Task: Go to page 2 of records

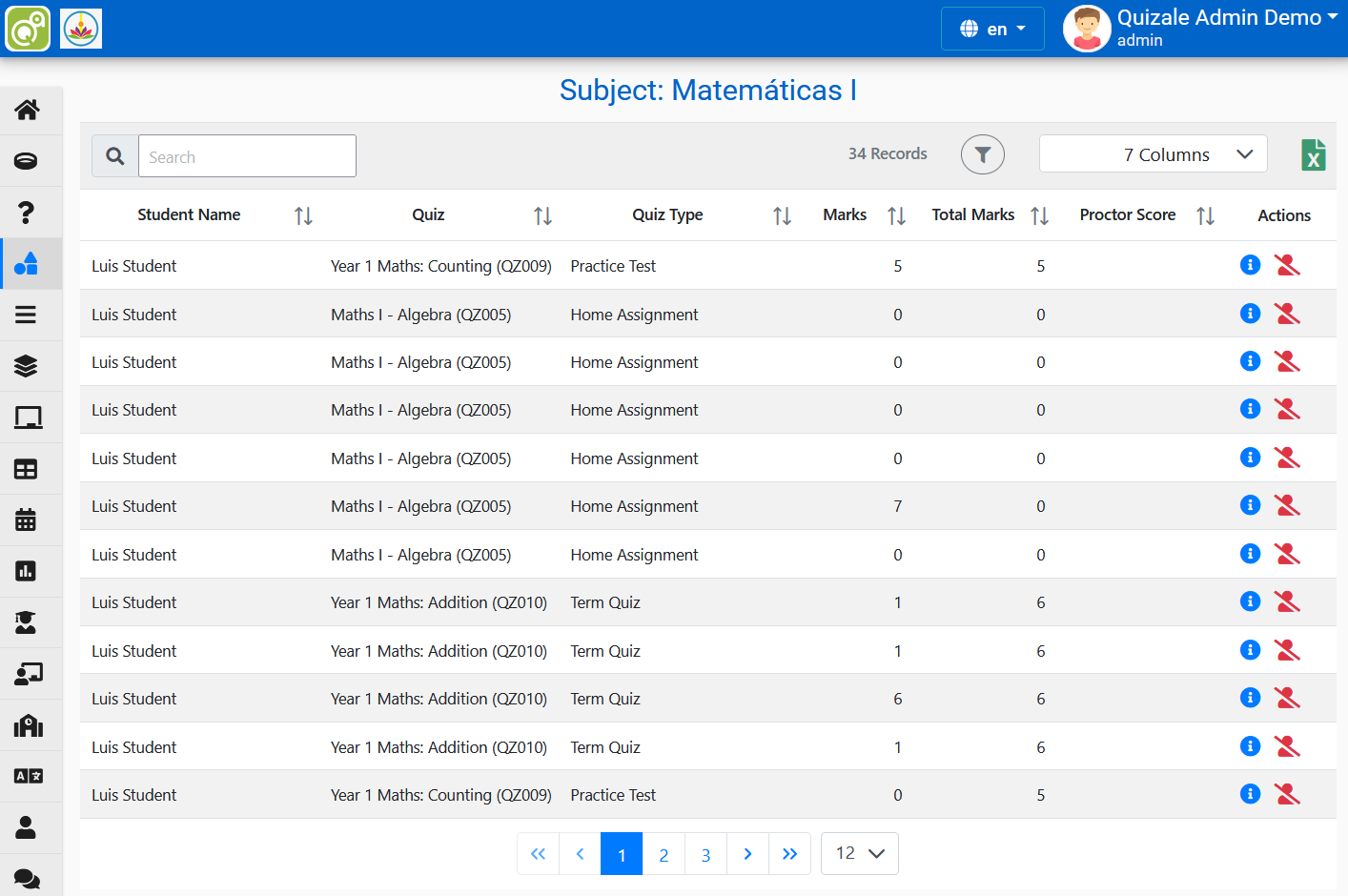Action: (x=664, y=854)
